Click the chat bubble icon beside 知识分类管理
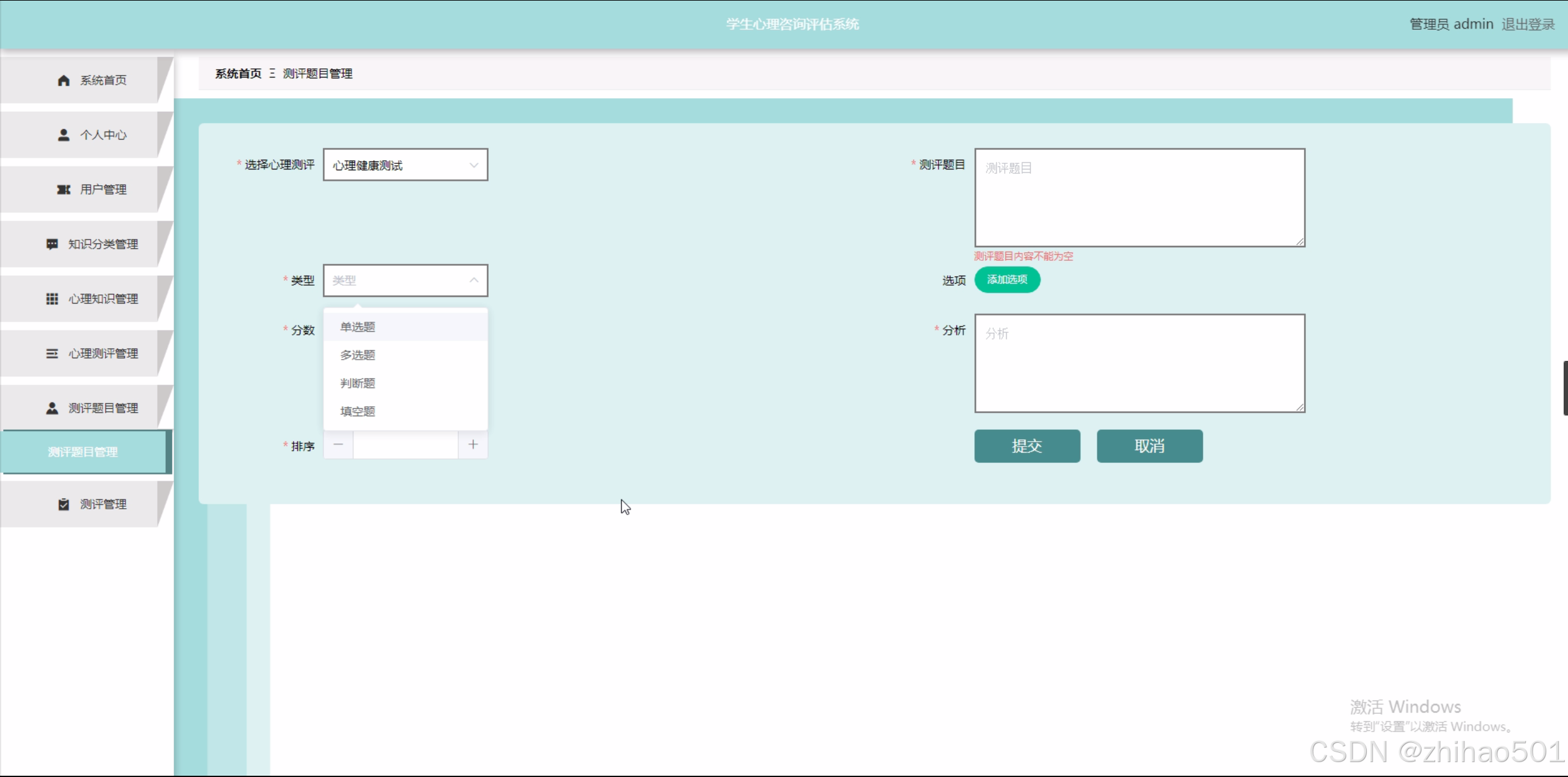 coord(52,244)
